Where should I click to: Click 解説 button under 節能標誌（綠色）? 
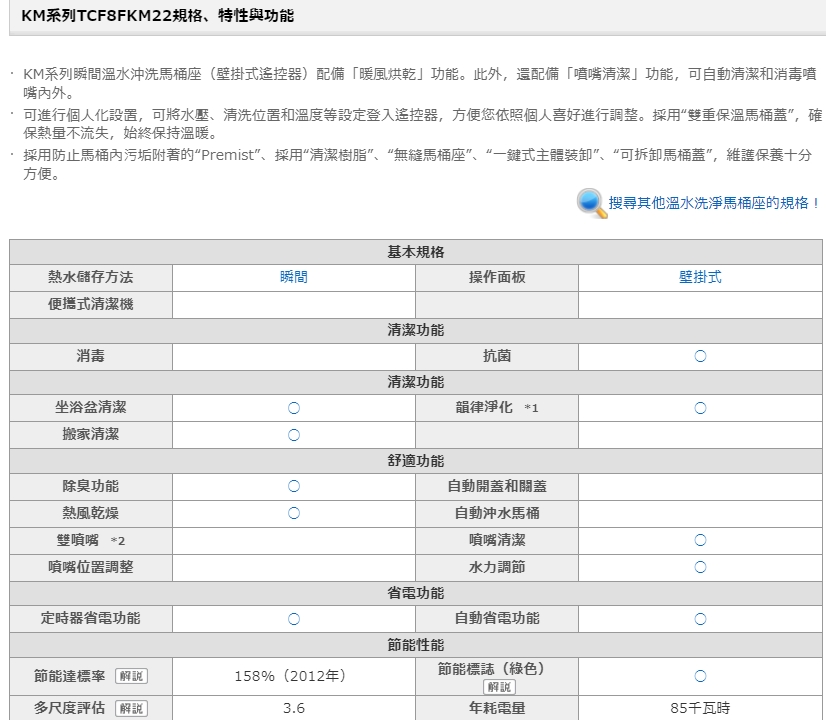[x=497, y=687]
